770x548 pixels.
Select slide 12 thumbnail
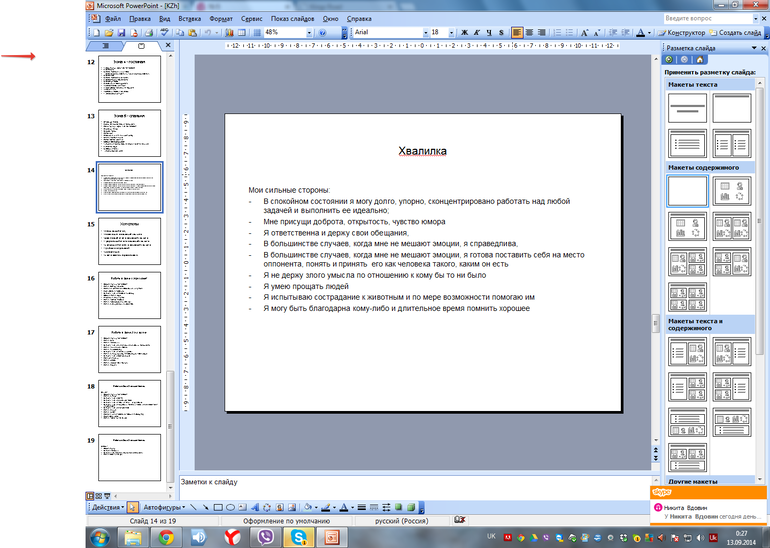[130, 79]
